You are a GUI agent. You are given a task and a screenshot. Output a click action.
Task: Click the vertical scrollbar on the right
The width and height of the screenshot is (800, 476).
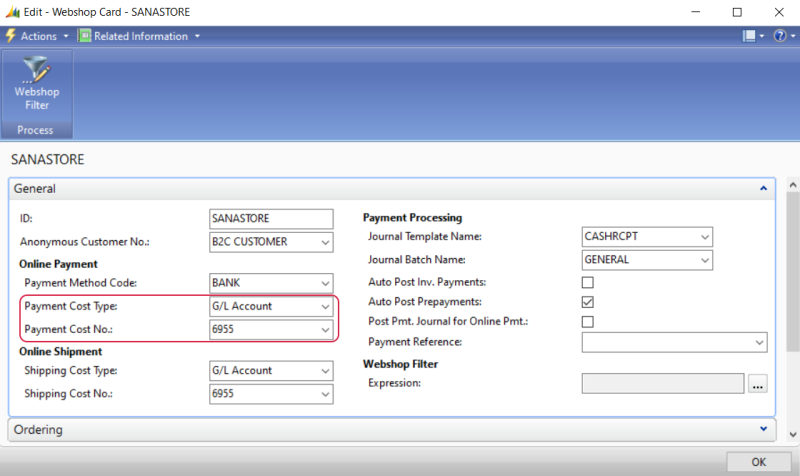[791, 300]
